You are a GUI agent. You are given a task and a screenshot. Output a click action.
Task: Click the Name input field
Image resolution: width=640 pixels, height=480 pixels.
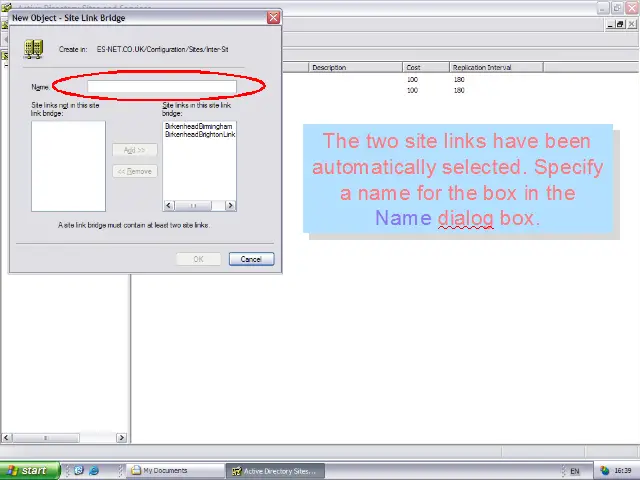pos(161,87)
